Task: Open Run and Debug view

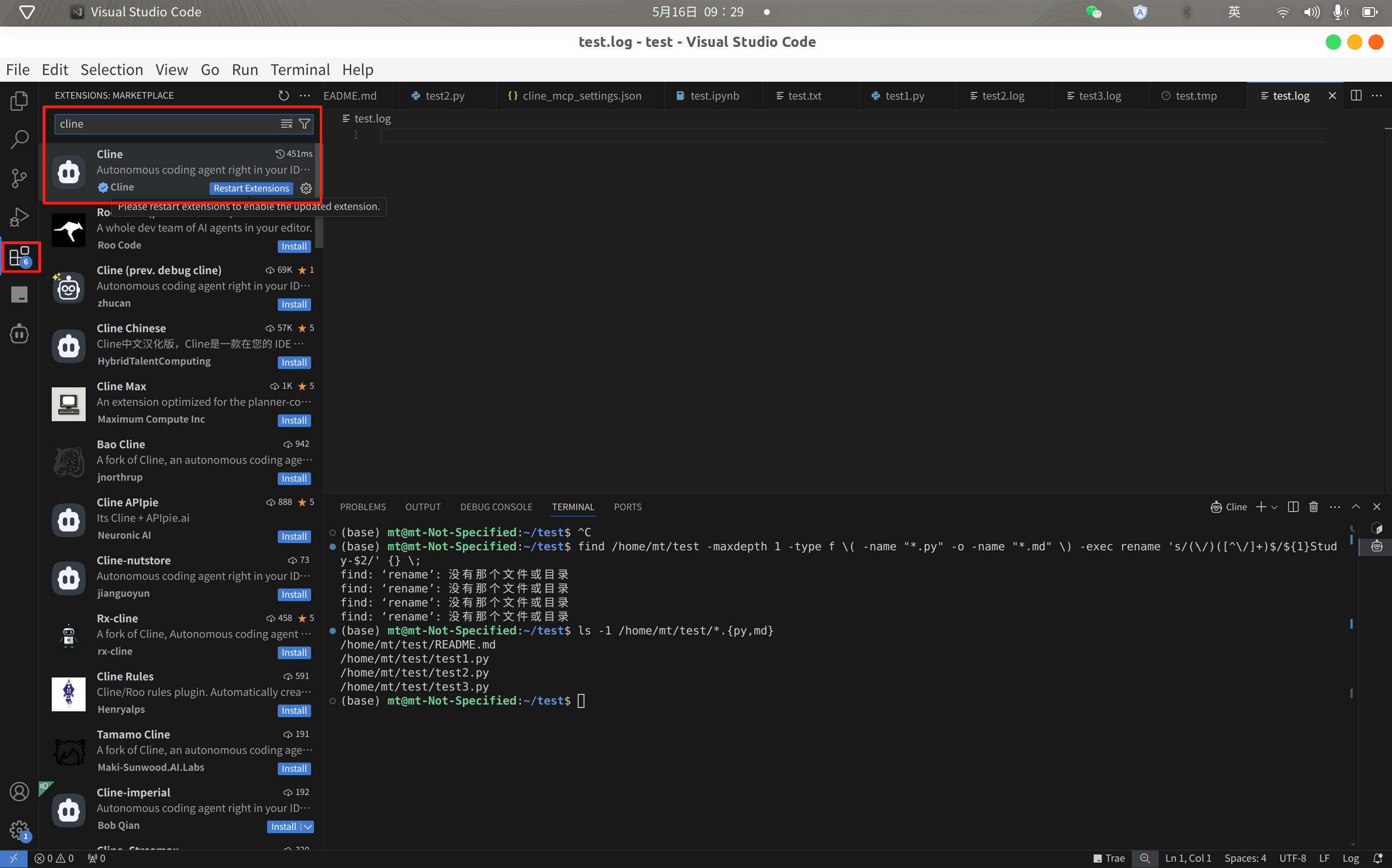Action: (19, 217)
